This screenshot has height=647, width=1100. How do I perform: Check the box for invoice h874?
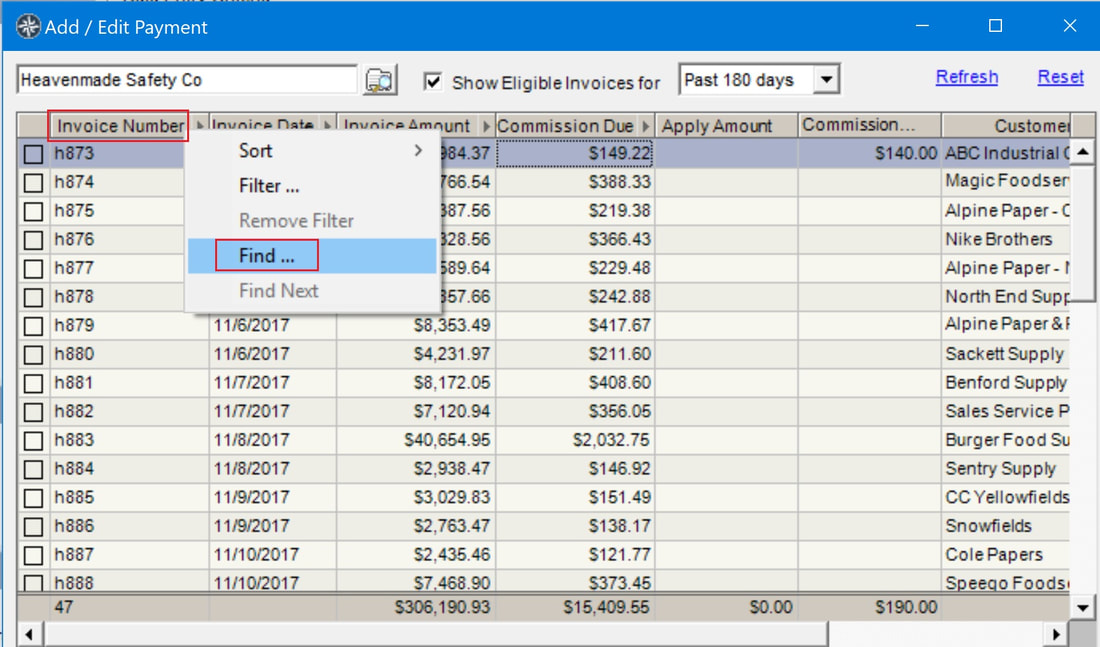click(x=33, y=182)
